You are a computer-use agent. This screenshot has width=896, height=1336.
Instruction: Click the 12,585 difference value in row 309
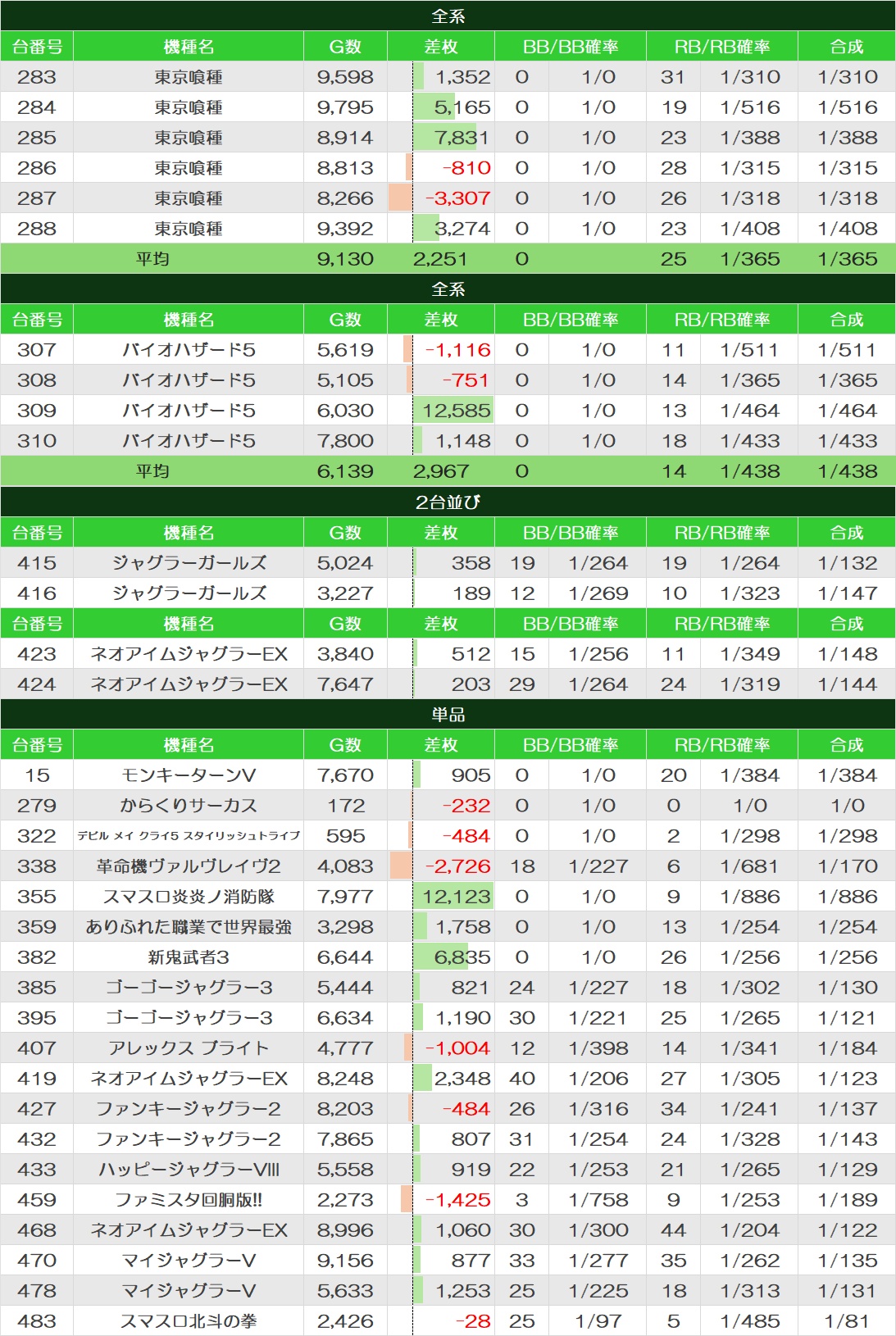457,411
